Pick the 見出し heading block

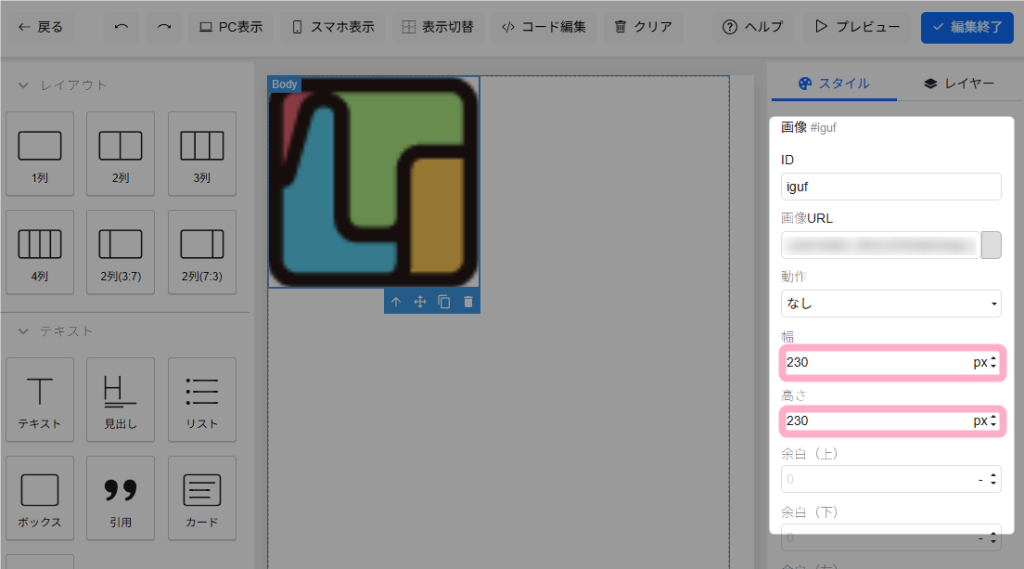[x=120, y=400]
